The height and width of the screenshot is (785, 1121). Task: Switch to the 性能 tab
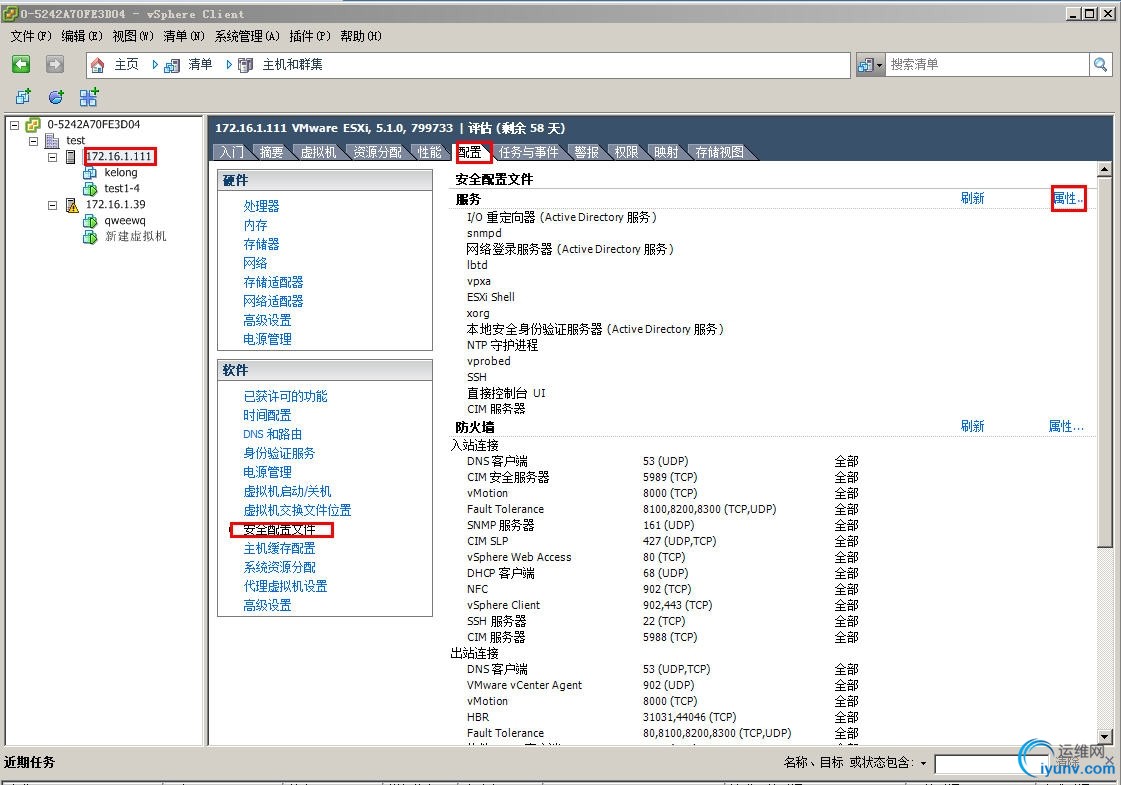(x=430, y=152)
